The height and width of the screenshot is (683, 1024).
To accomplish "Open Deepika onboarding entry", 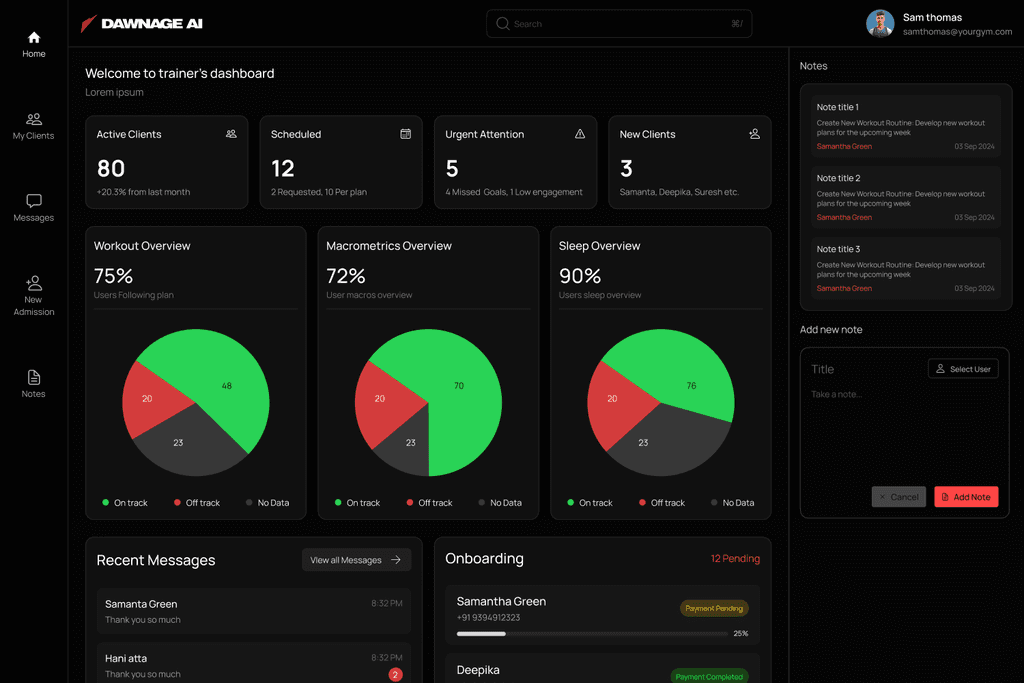I will (602, 669).
